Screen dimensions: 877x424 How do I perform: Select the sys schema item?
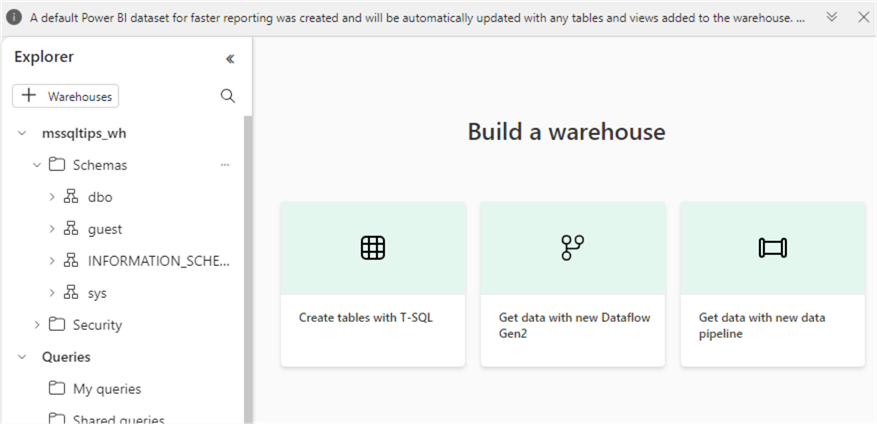(97, 293)
